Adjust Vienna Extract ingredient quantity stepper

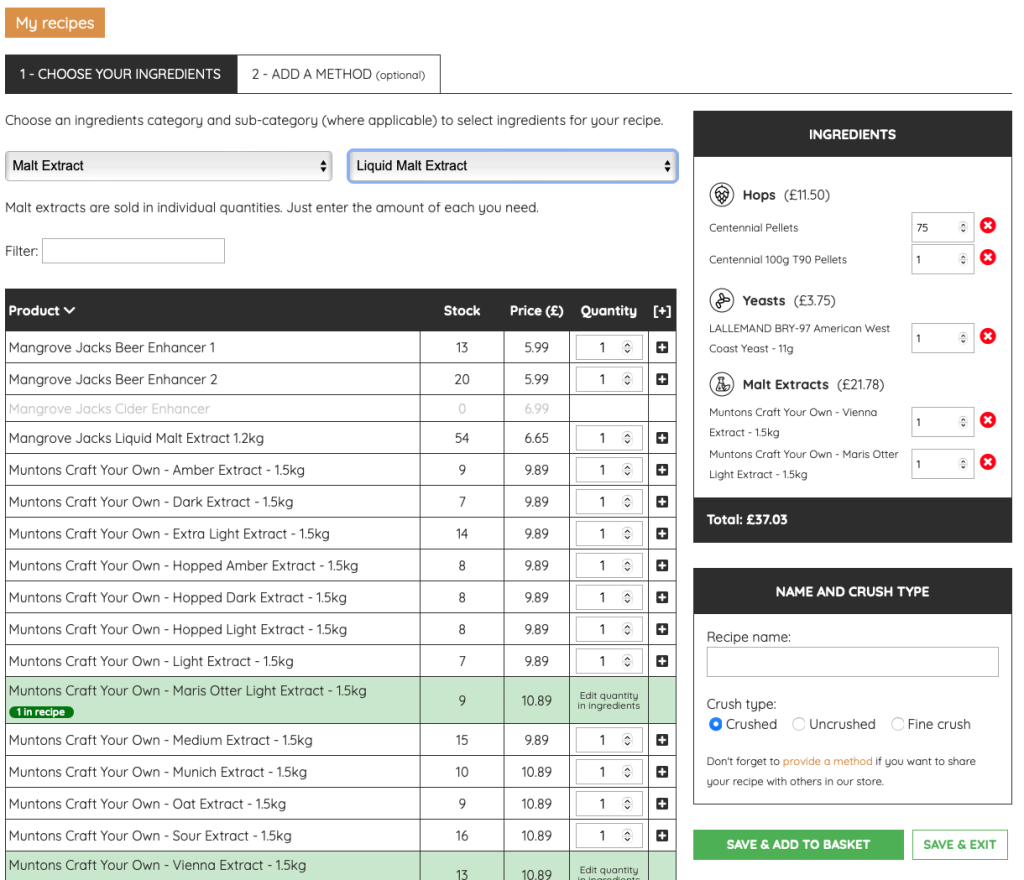[963, 422]
